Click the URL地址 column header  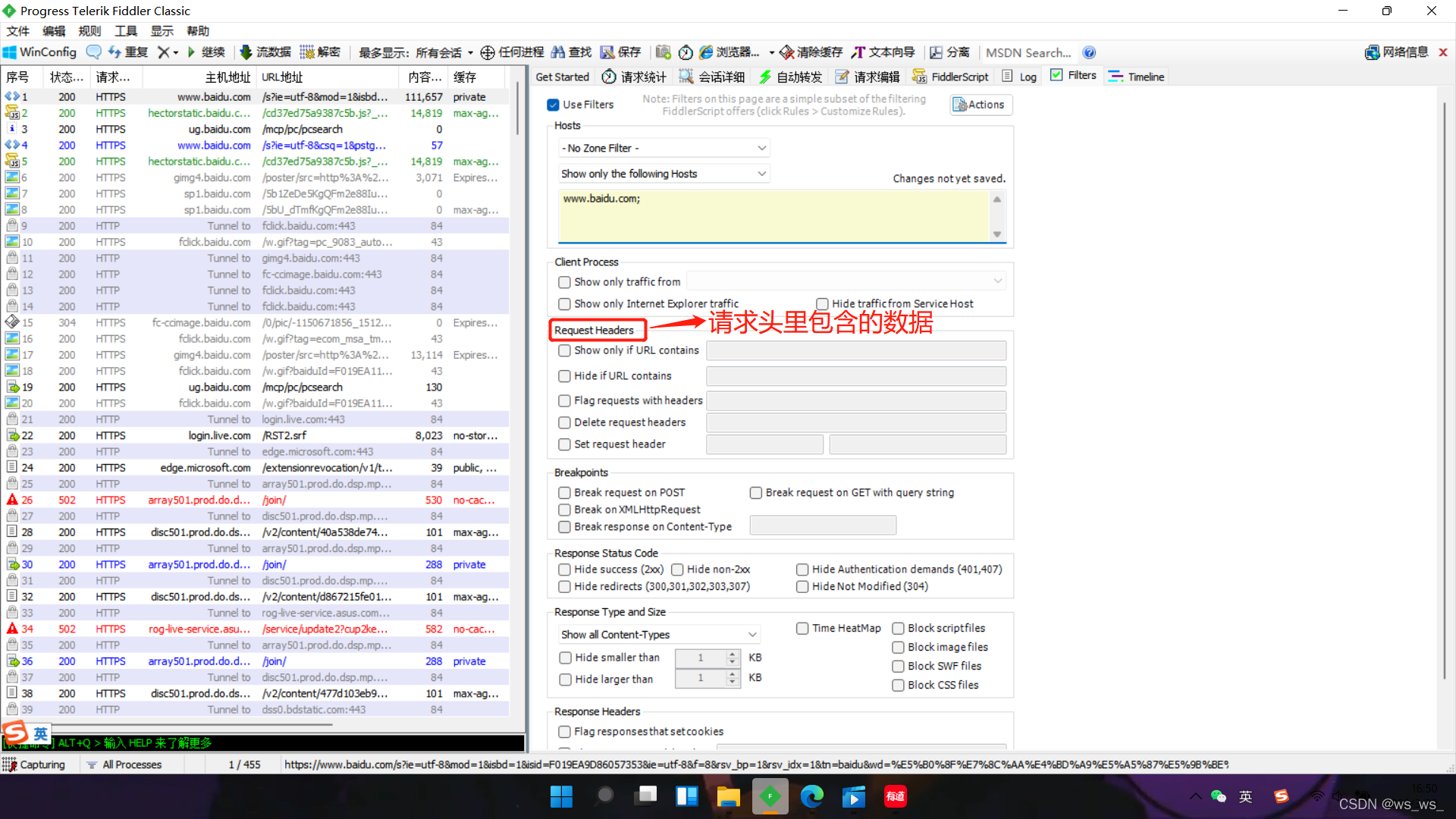[x=328, y=77]
